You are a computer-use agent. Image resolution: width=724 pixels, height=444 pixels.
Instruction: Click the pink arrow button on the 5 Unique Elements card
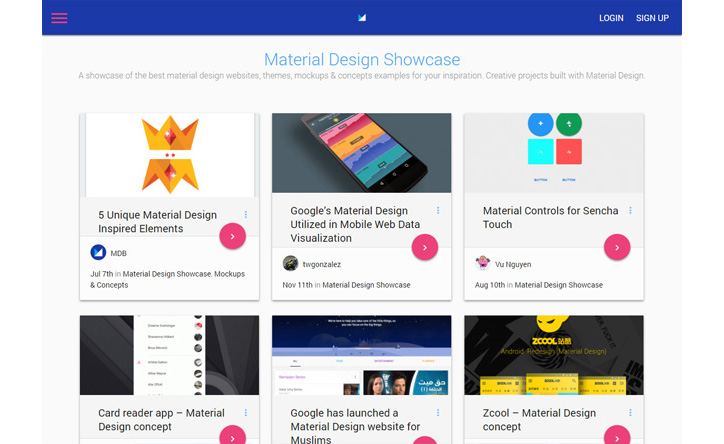(232, 236)
